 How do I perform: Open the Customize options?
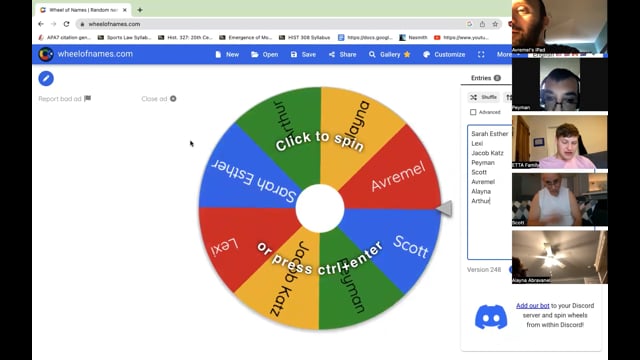(x=444, y=54)
